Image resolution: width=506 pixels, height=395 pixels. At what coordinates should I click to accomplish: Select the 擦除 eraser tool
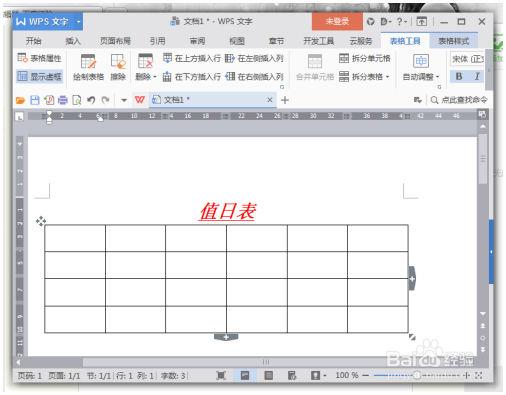[118, 67]
